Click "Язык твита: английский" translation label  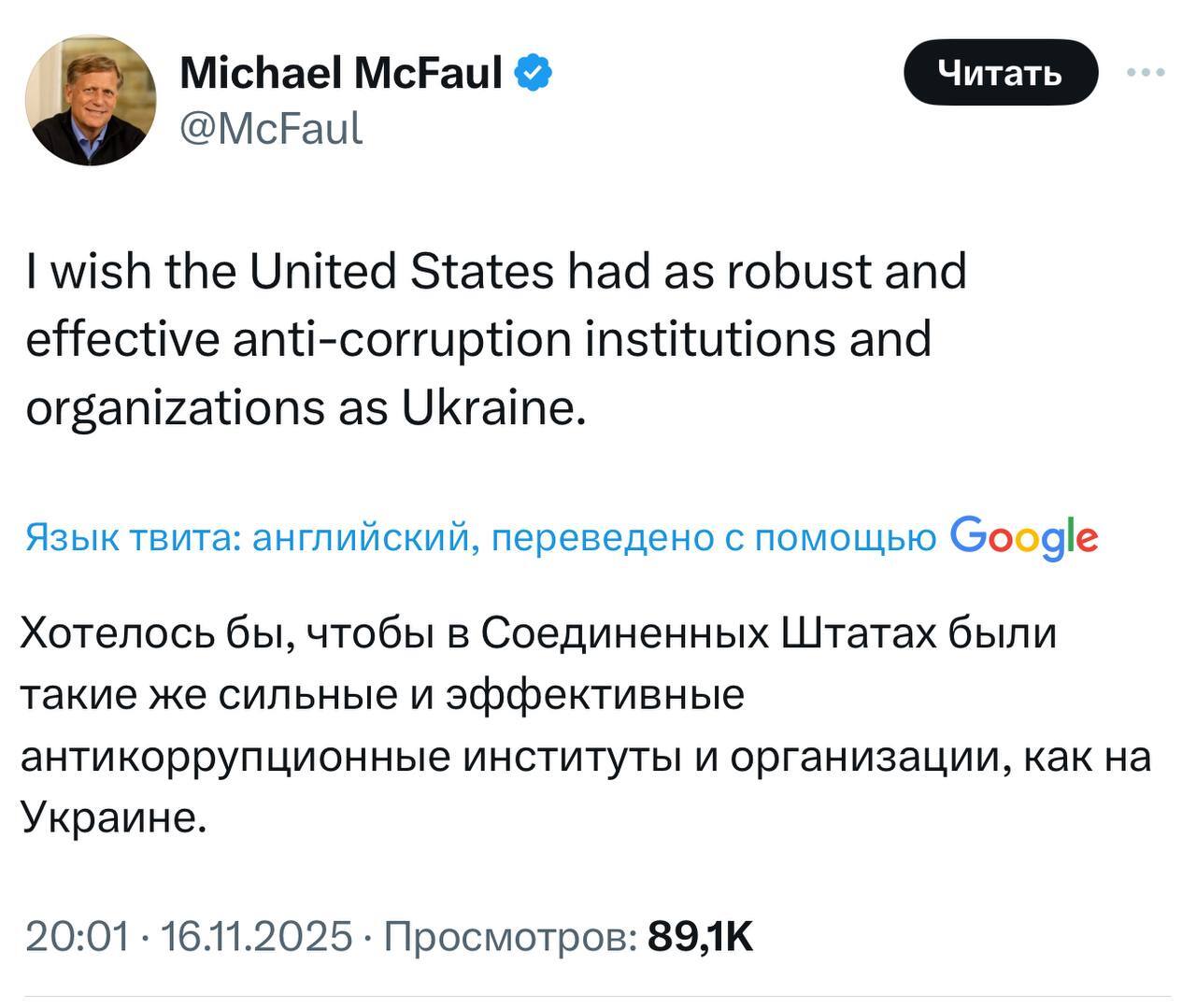(250, 539)
